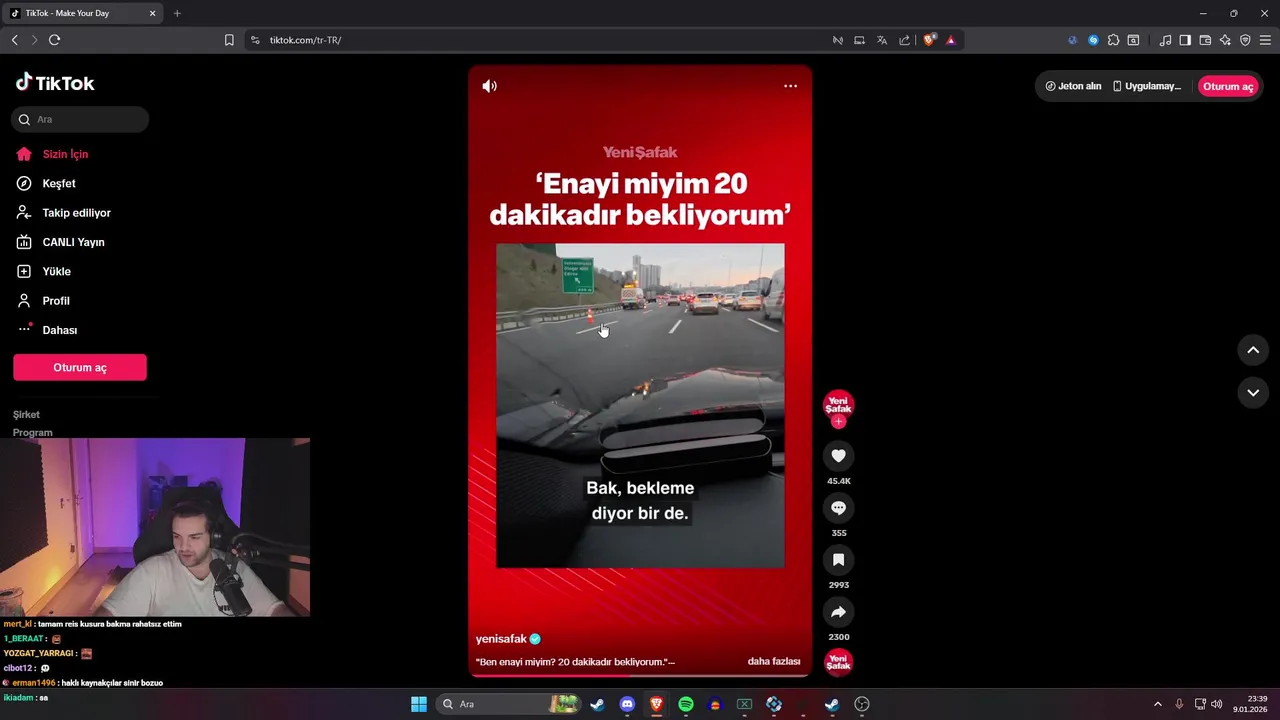This screenshot has height=720, width=1280.
Task: Open the yenisafak username link
Action: pyautogui.click(x=501, y=639)
